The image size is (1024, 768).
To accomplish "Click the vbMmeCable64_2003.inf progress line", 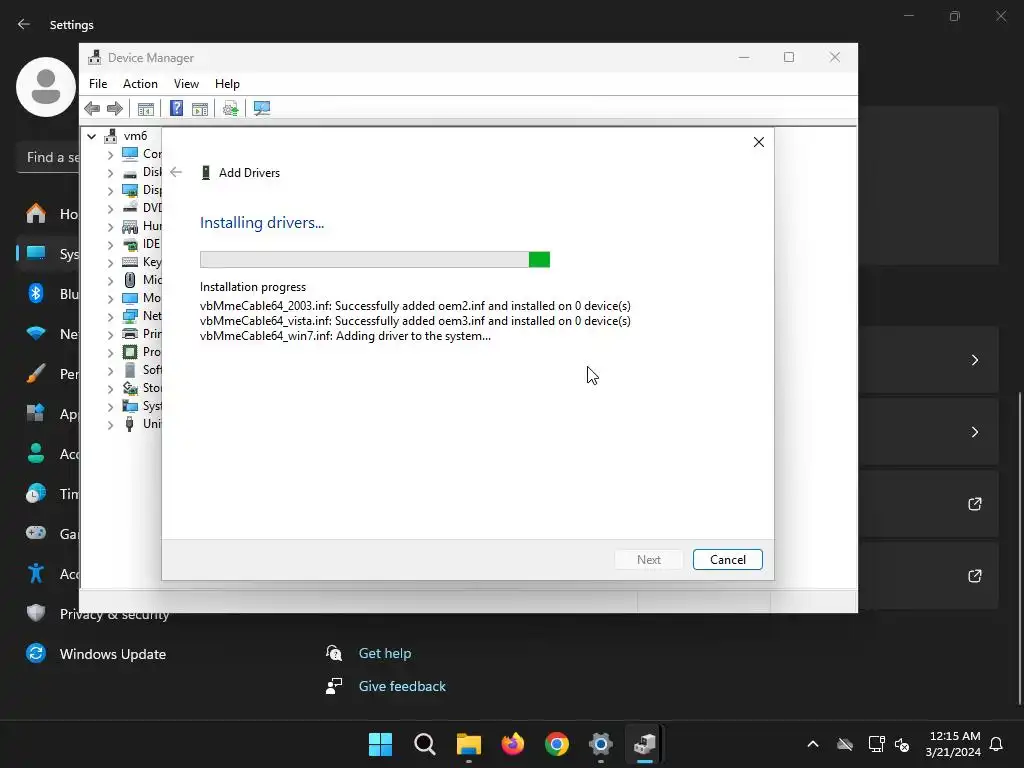I will 415,306.
